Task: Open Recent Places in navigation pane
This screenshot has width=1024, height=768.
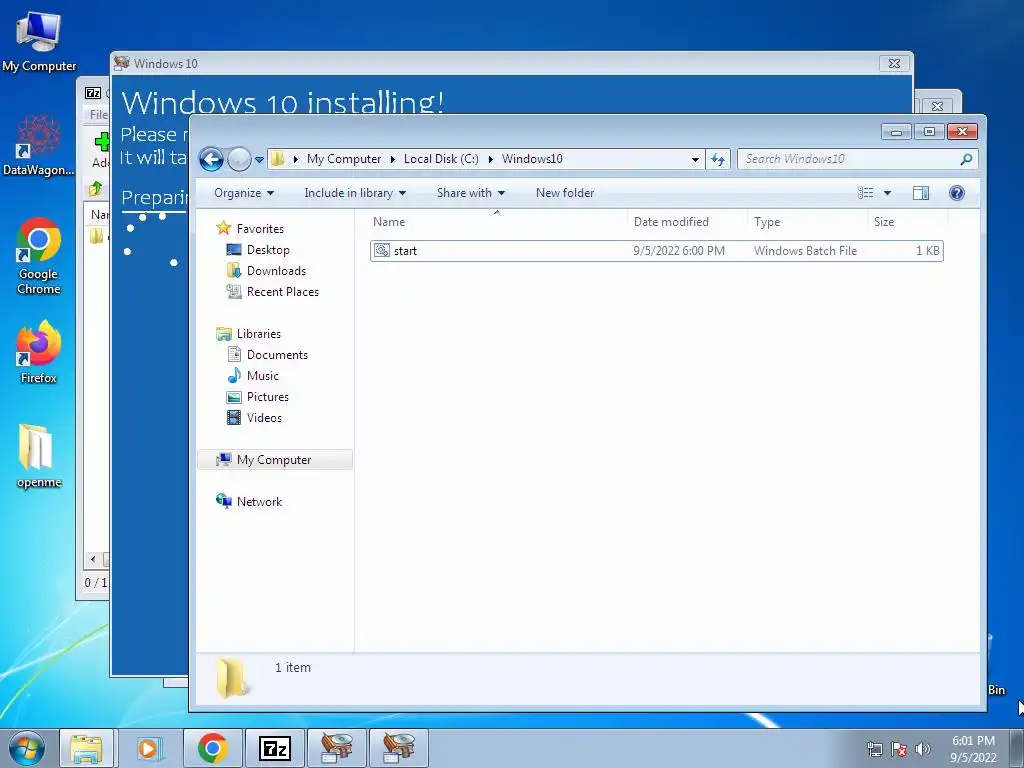Action: click(x=283, y=291)
